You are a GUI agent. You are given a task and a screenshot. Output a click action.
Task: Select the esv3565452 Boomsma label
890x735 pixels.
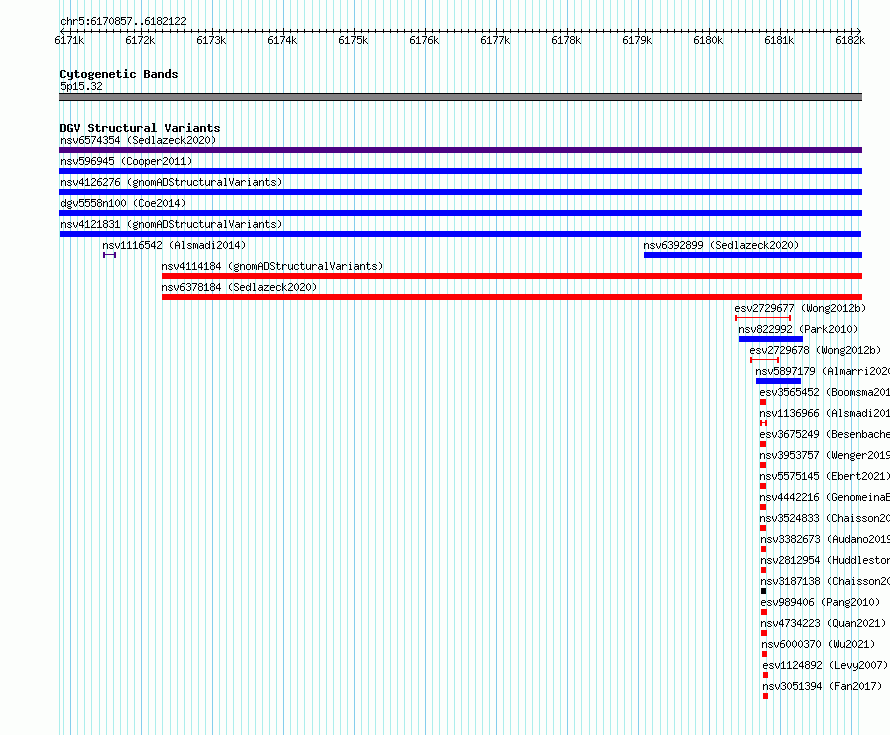[824, 392]
